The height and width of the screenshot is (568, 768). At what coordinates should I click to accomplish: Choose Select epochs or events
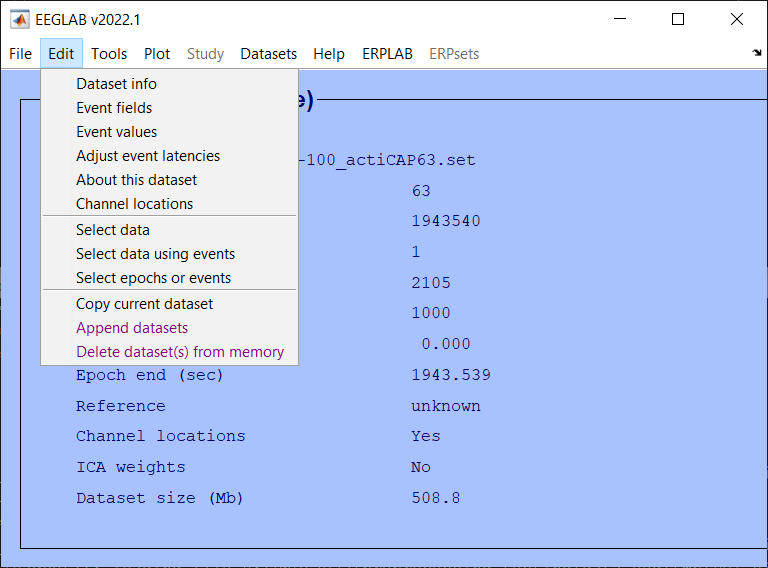tap(153, 278)
